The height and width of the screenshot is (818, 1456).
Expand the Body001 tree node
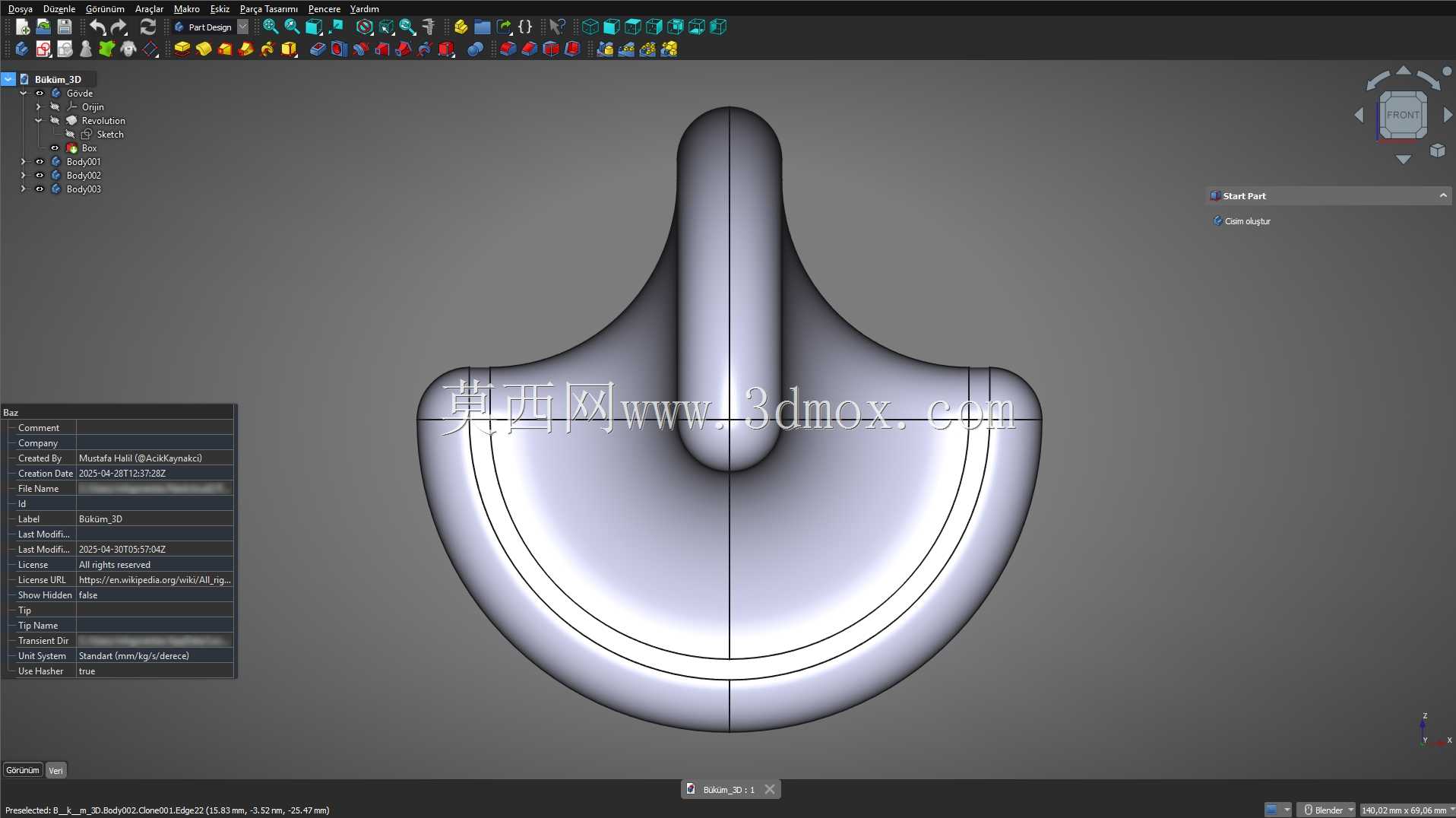[x=24, y=162]
